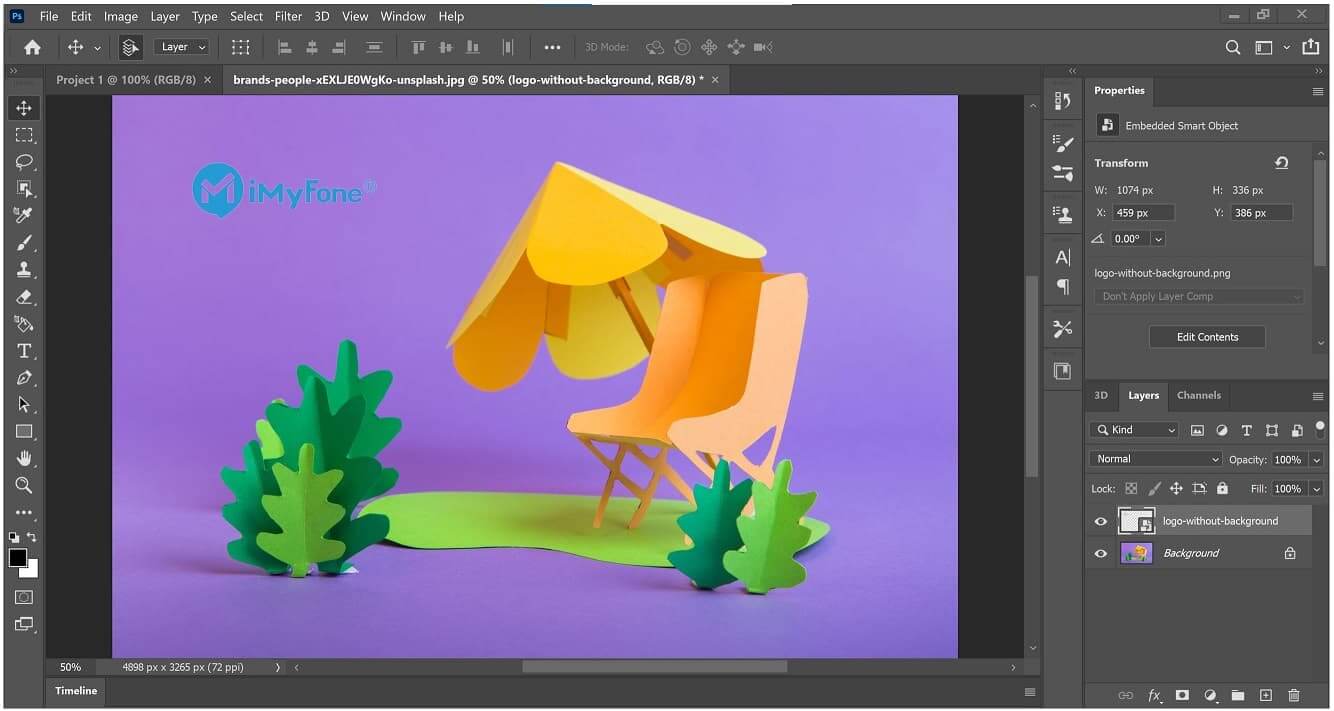The width and height of the screenshot is (1334, 711).
Task: Enable Lock transparent pixels for the layer
Action: 1131,488
